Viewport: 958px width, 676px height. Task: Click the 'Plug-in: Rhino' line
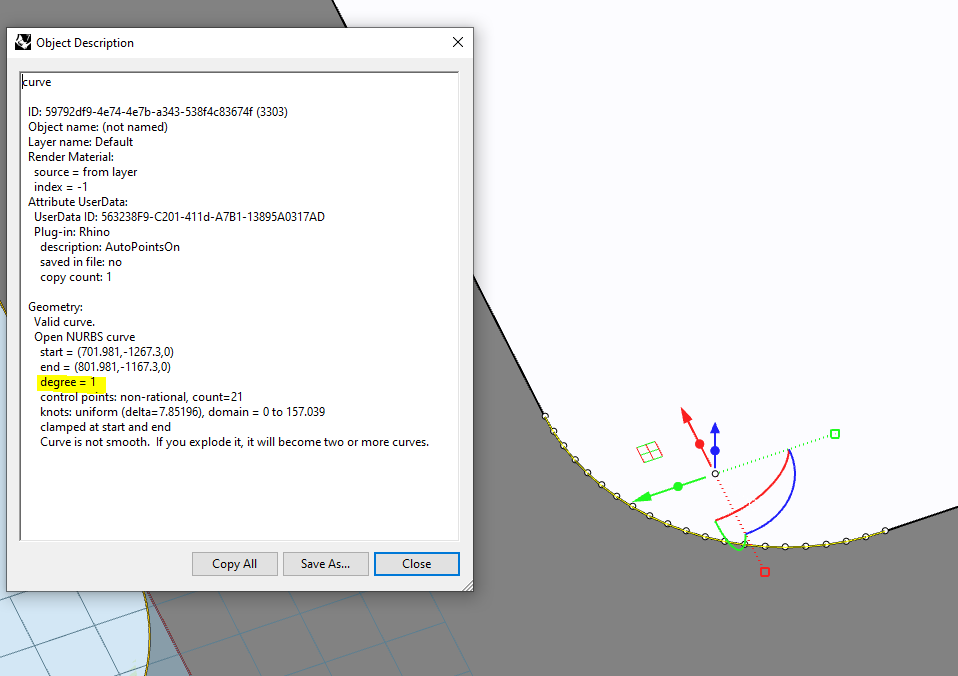click(x=72, y=232)
